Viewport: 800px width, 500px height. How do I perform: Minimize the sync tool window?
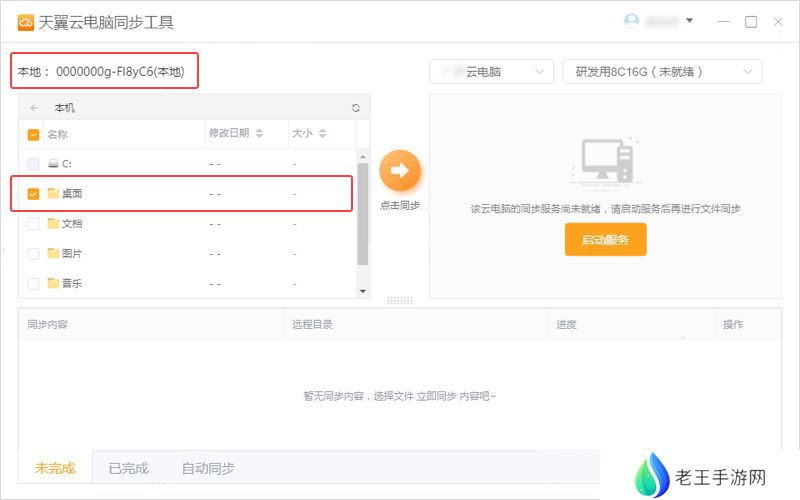(x=723, y=21)
